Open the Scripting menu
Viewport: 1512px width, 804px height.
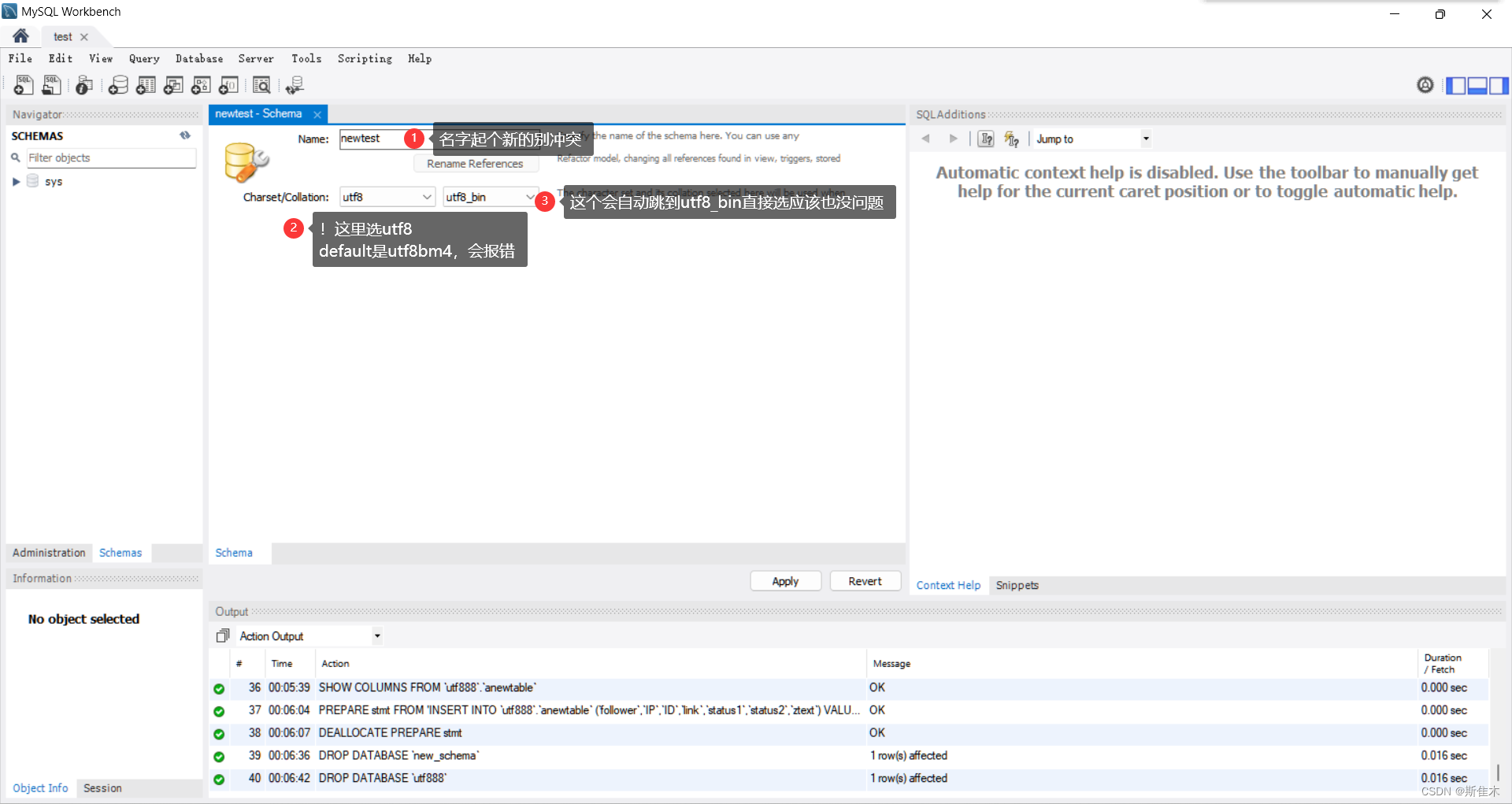[365, 58]
